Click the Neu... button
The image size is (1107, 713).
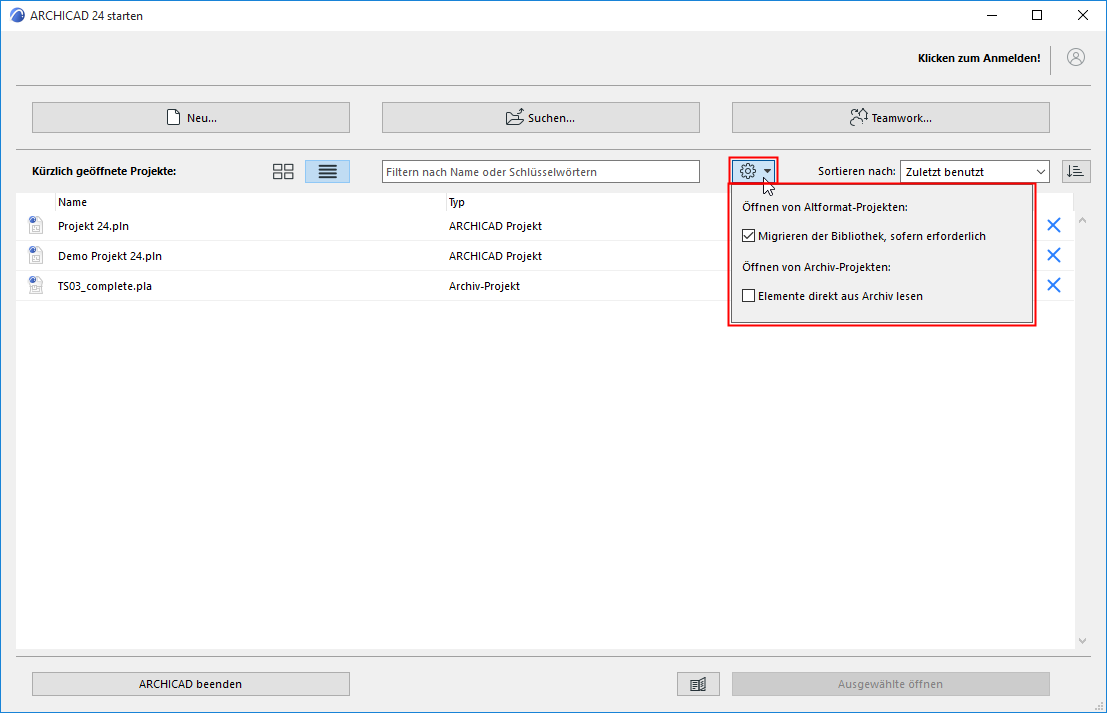pos(191,117)
